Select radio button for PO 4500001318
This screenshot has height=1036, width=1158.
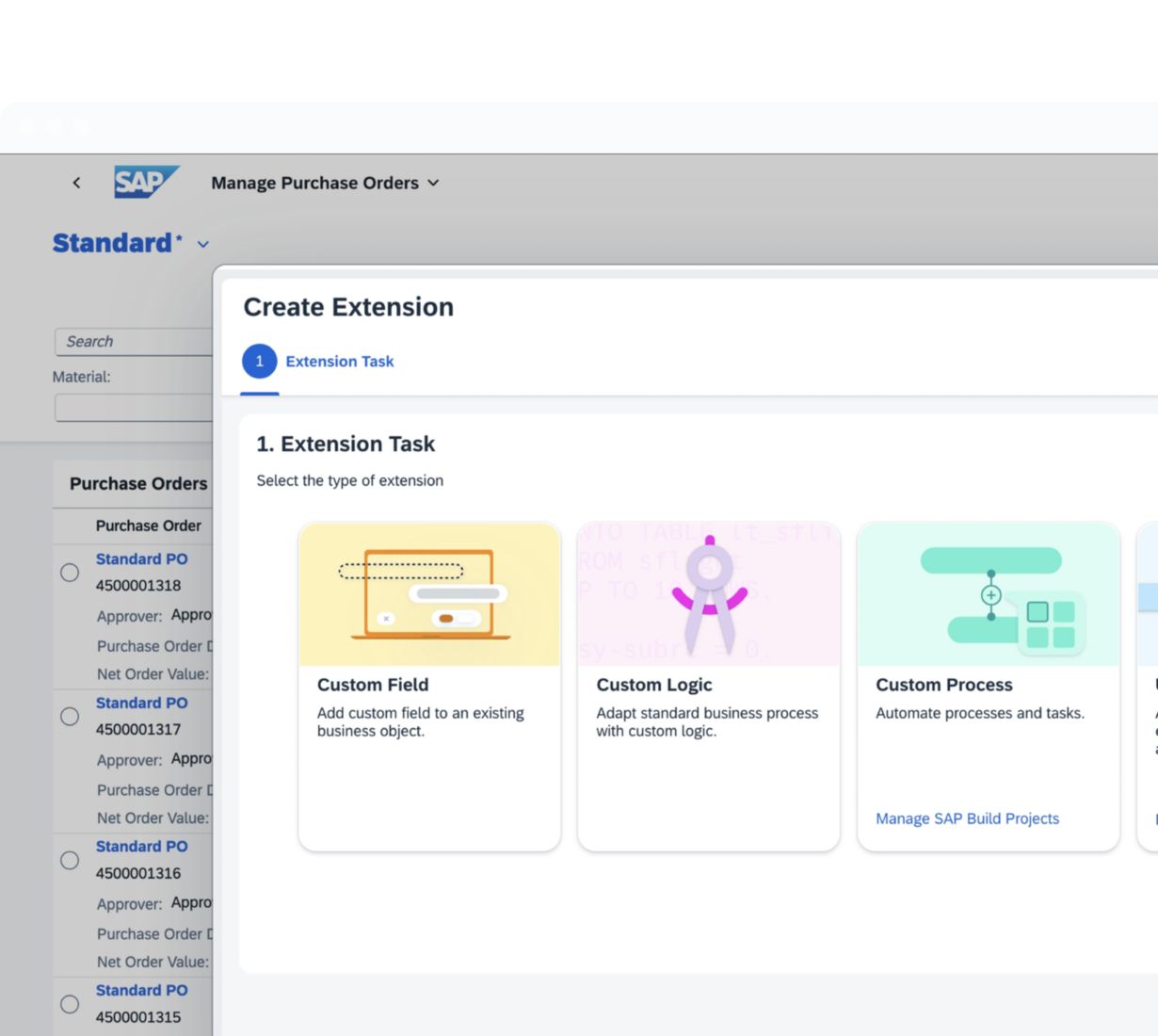coord(70,573)
